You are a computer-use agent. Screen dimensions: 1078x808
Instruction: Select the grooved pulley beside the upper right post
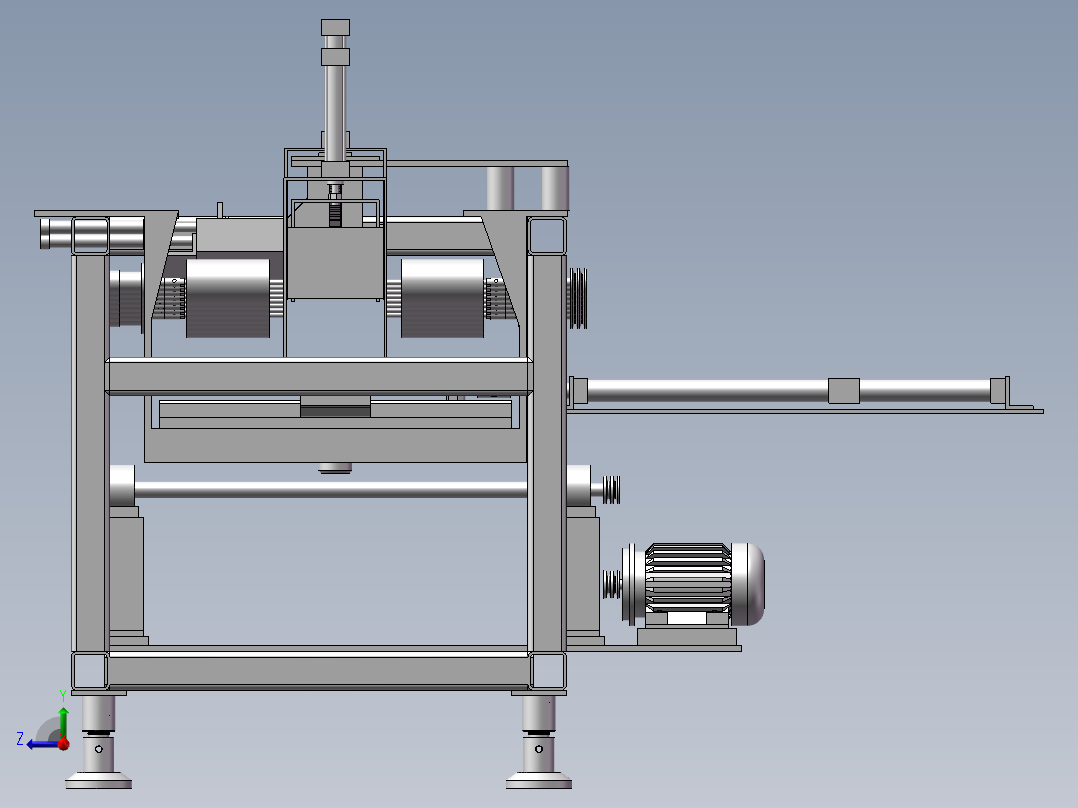[x=577, y=298]
